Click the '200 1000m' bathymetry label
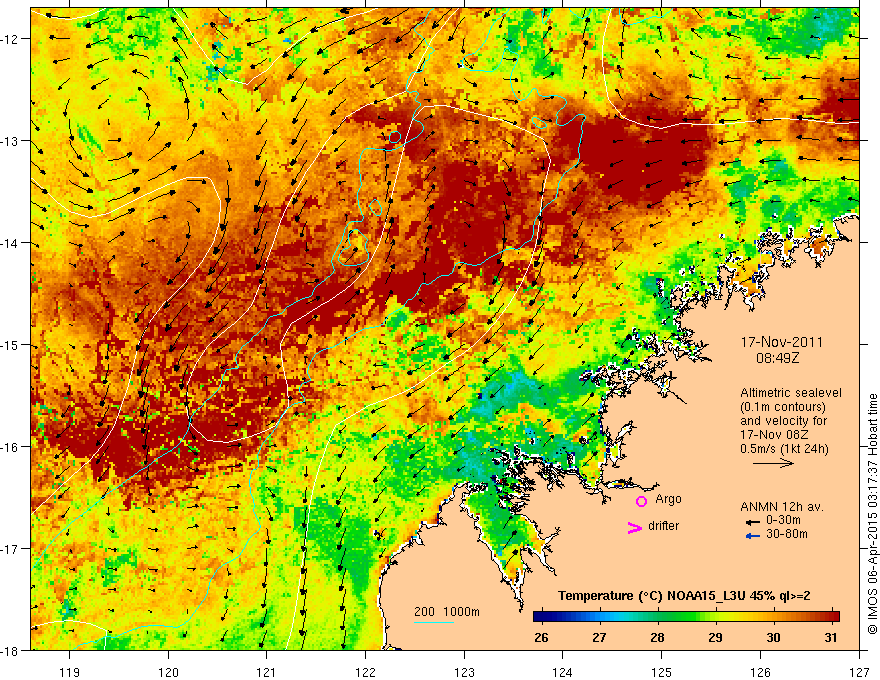The width and height of the screenshot is (880, 680). tap(447, 612)
